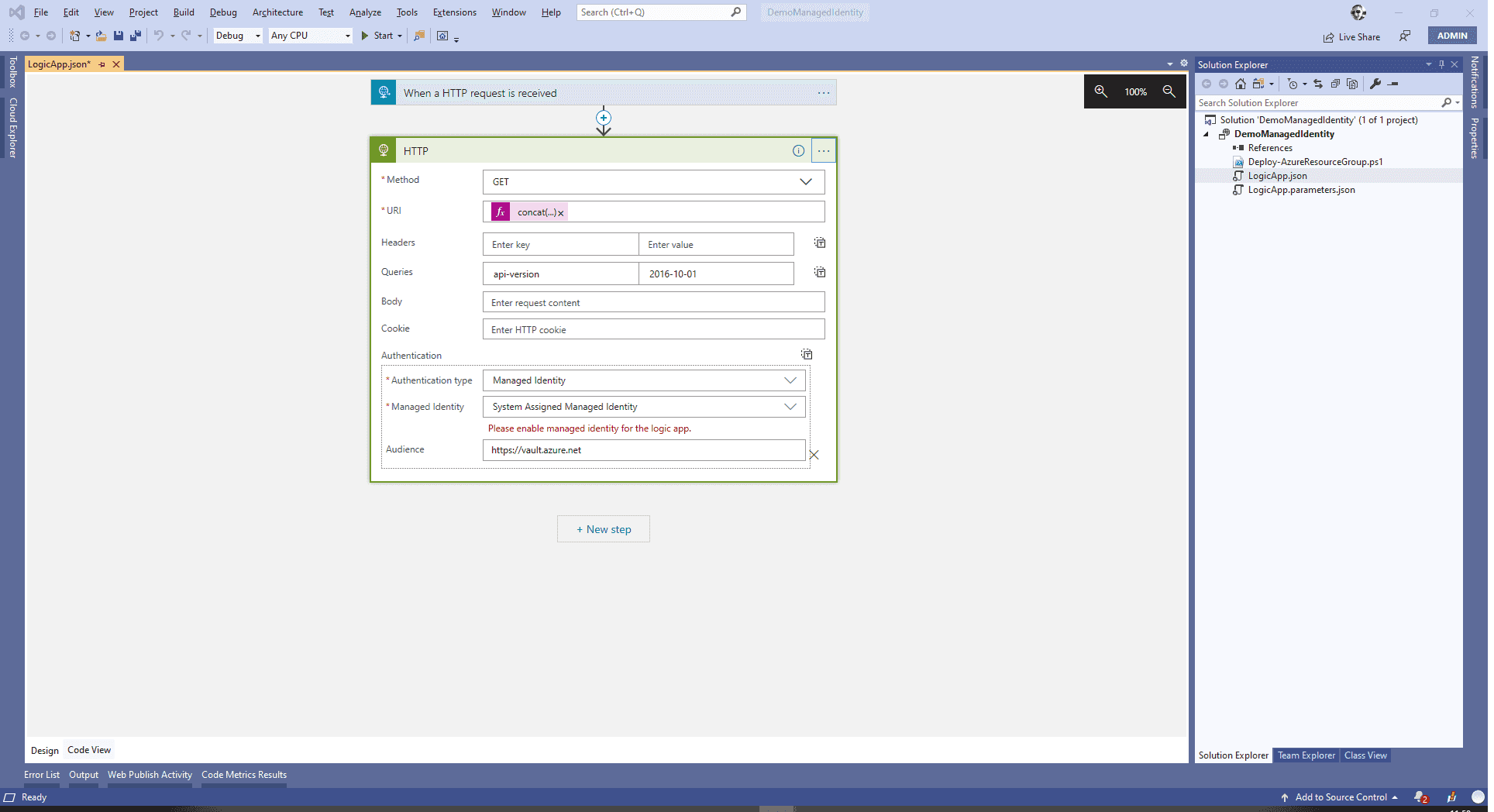This screenshot has width=1494, height=812.
Task: Switch Headers to text mode icon
Action: click(820, 243)
